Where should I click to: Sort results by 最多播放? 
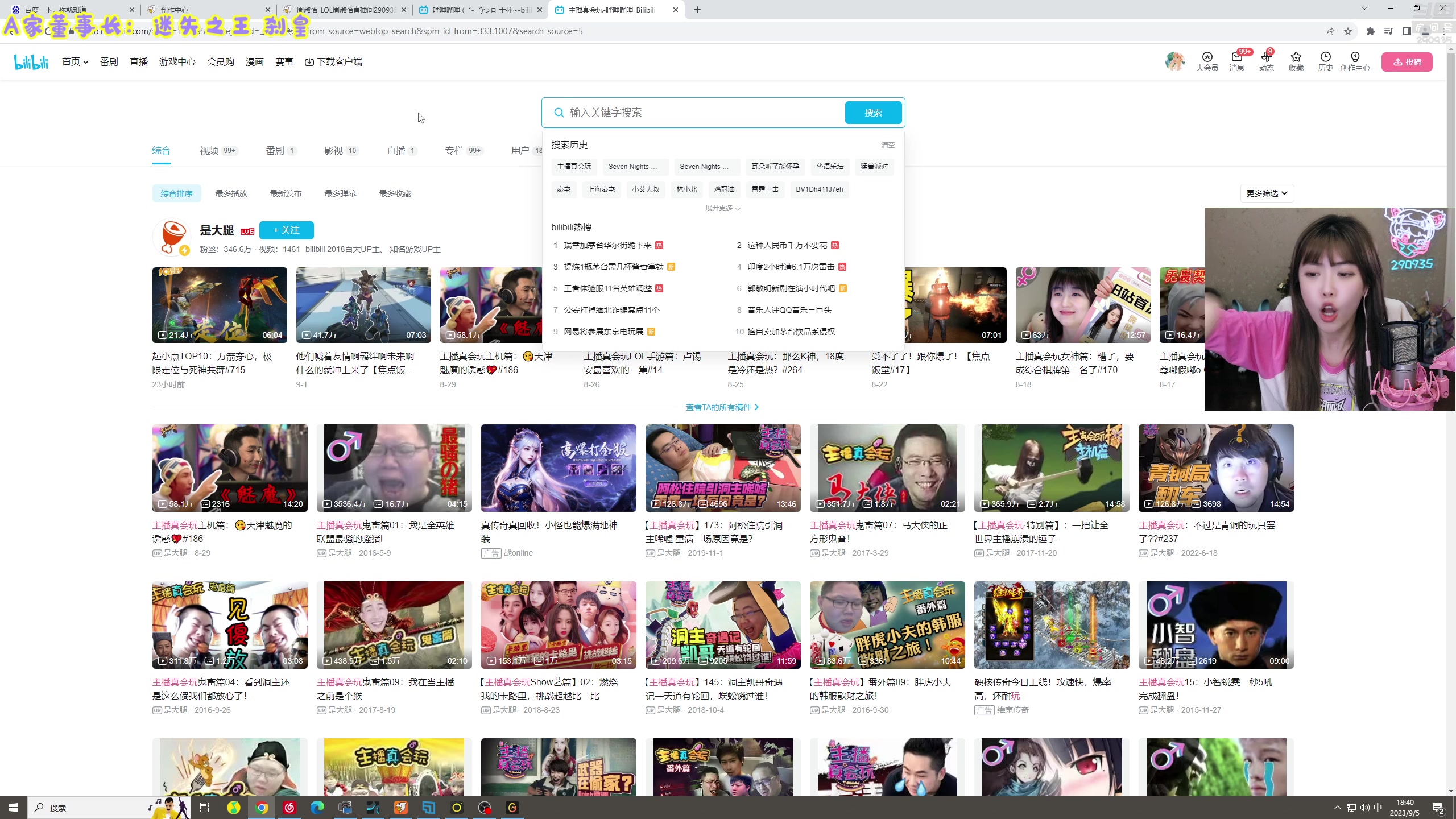(231, 193)
